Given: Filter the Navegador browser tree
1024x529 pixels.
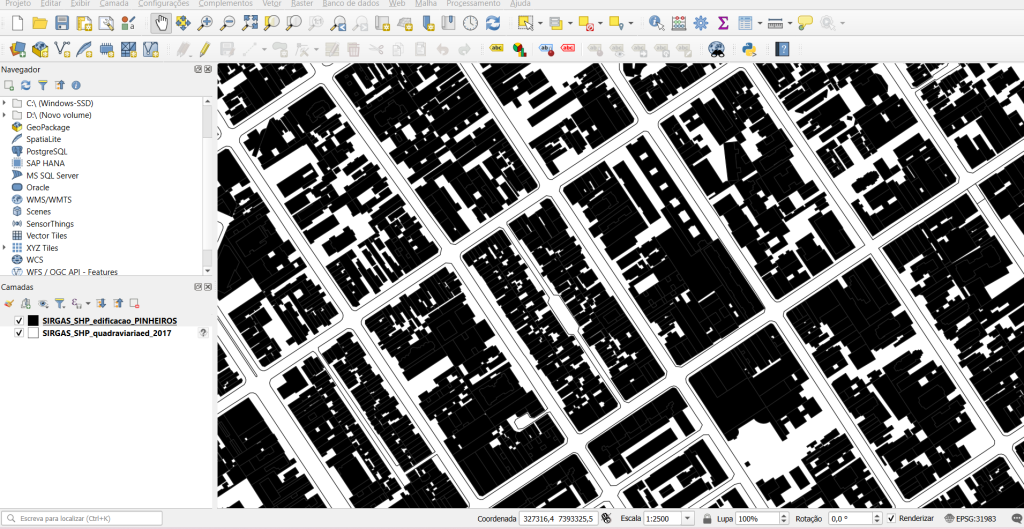Looking at the screenshot, I should (x=42, y=85).
